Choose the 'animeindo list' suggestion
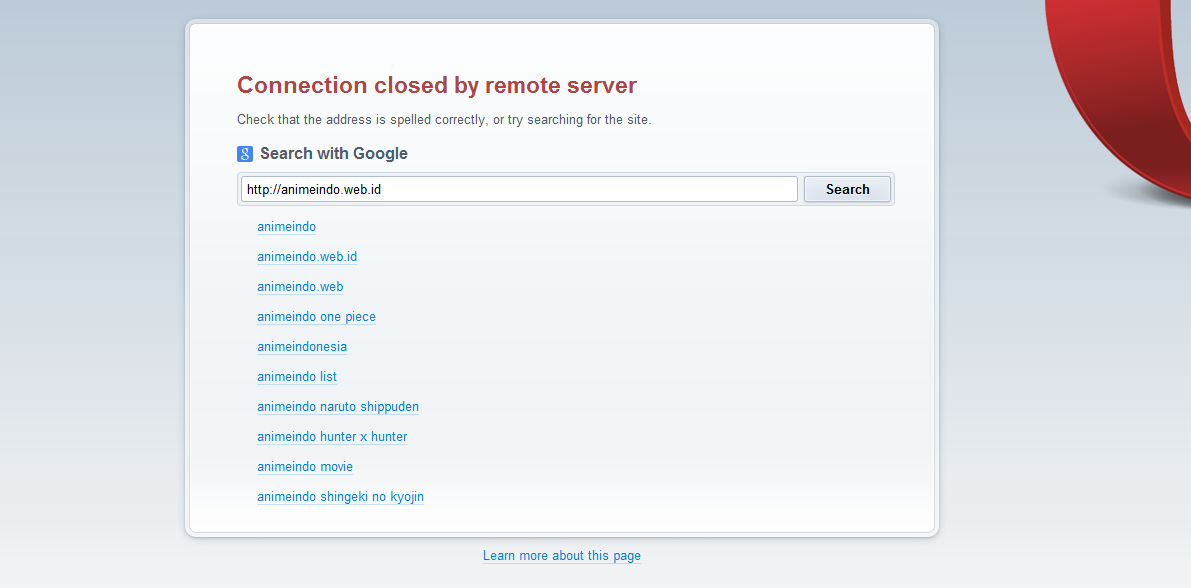The image size is (1191, 588). click(x=297, y=377)
